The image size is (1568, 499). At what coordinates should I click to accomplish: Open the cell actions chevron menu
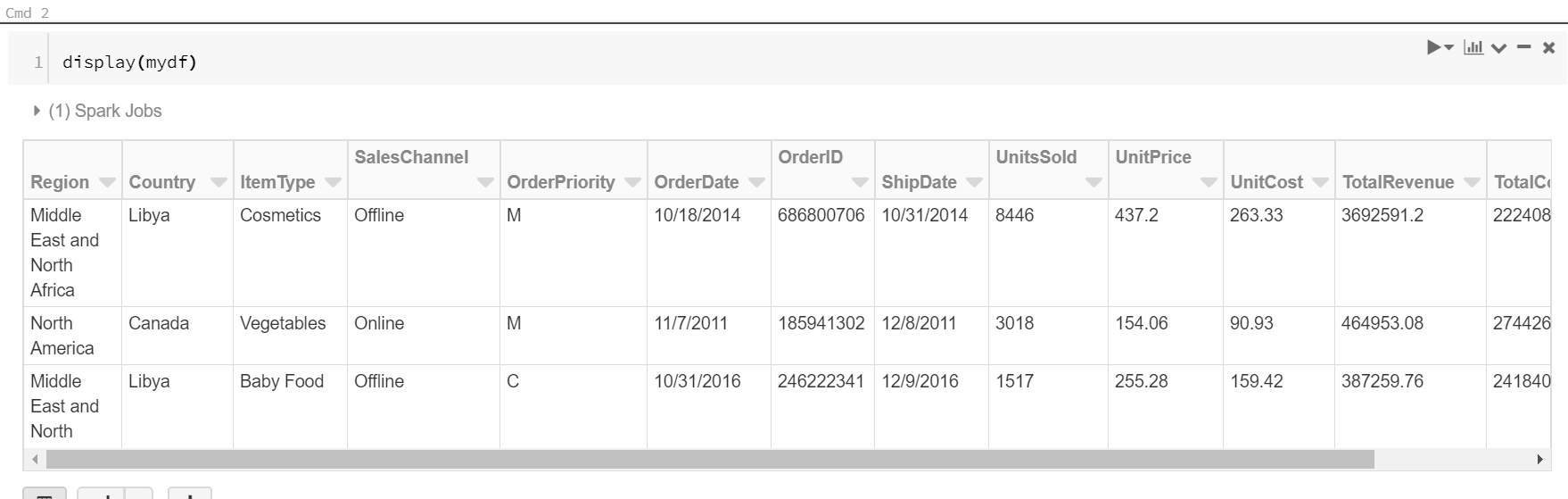[x=1499, y=48]
